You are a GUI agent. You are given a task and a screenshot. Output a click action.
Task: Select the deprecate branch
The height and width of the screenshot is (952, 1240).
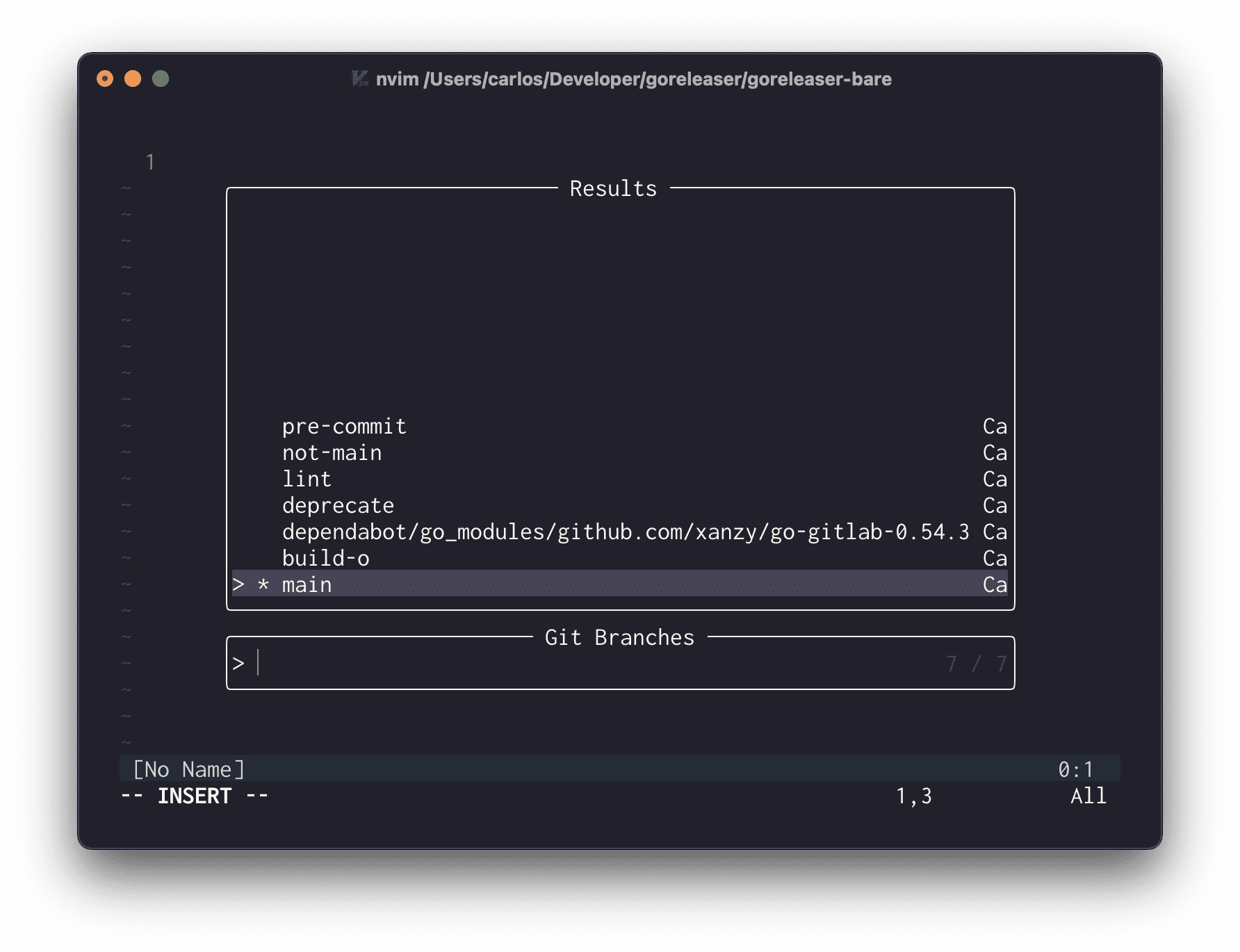(338, 505)
